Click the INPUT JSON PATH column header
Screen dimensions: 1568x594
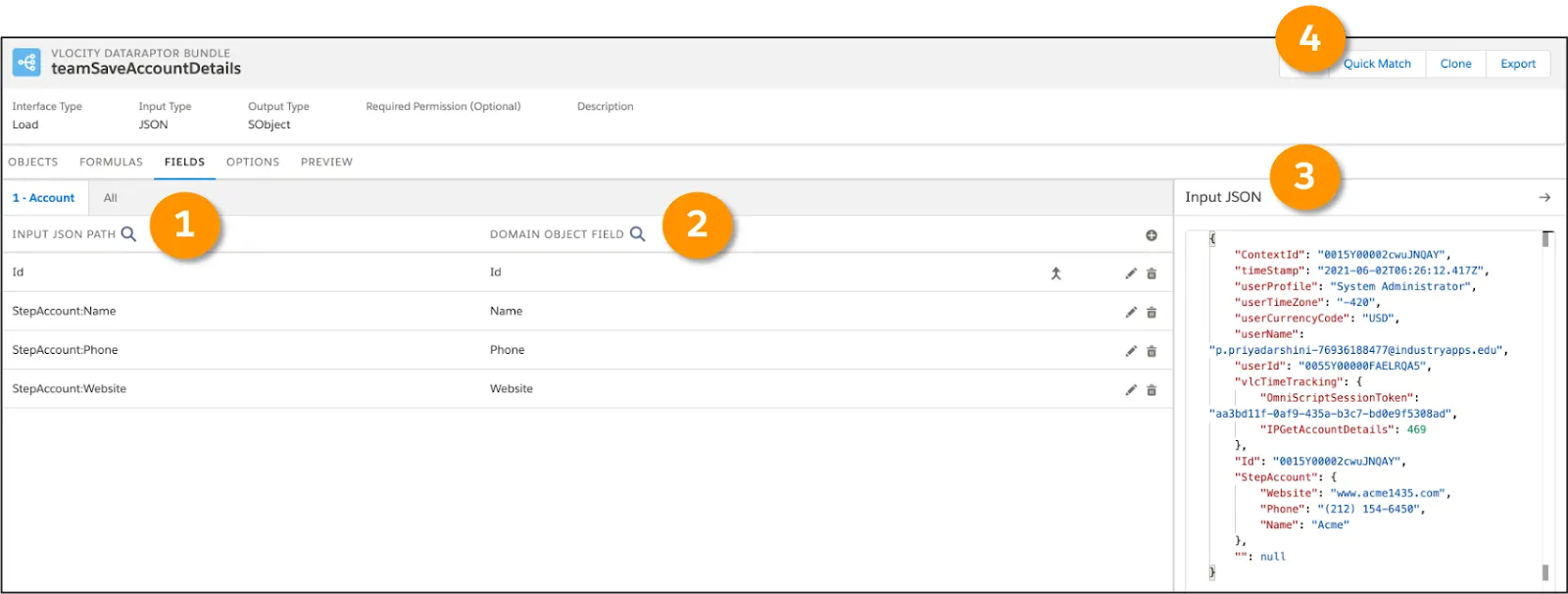tap(64, 234)
